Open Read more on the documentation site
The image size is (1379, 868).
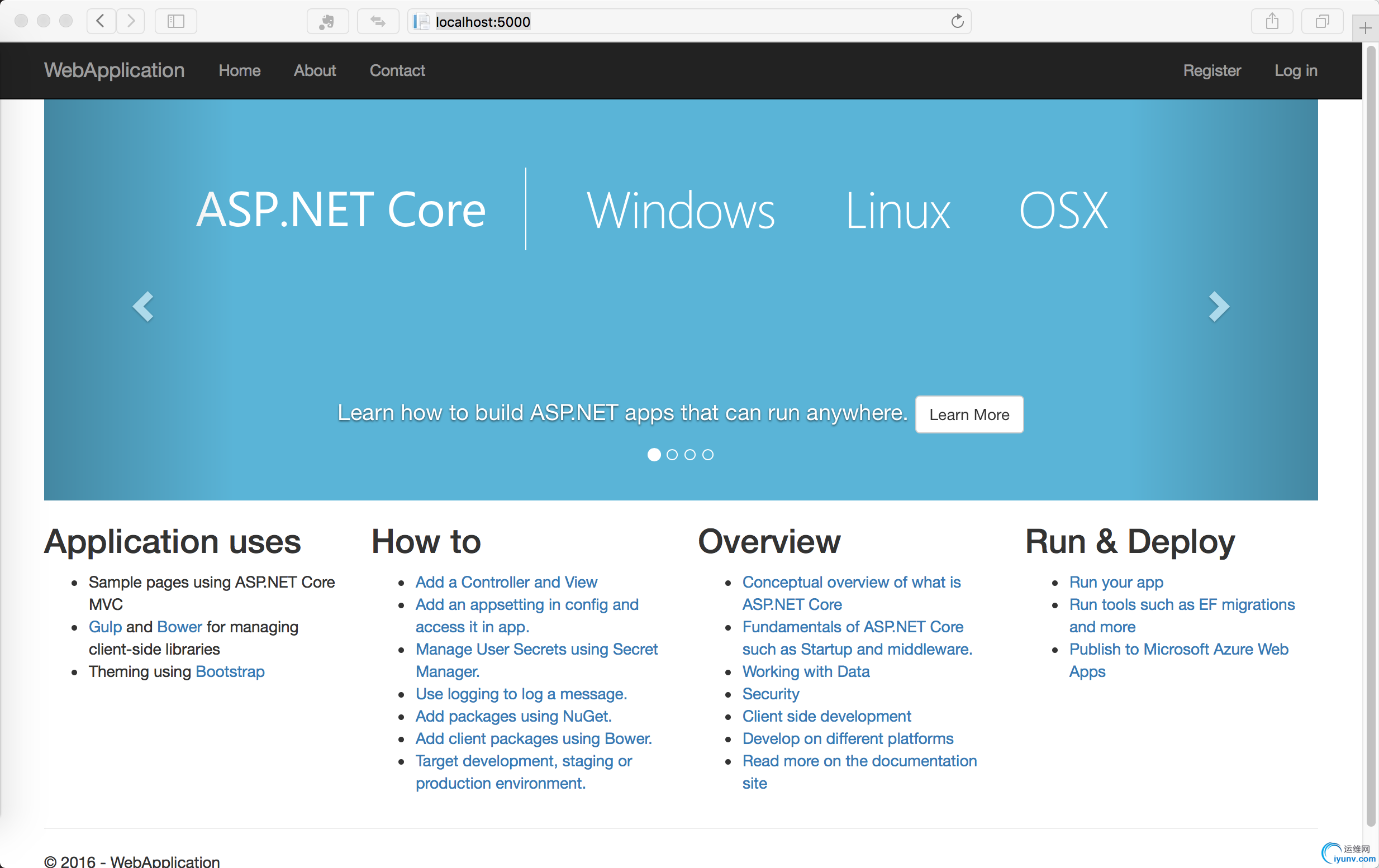859,772
